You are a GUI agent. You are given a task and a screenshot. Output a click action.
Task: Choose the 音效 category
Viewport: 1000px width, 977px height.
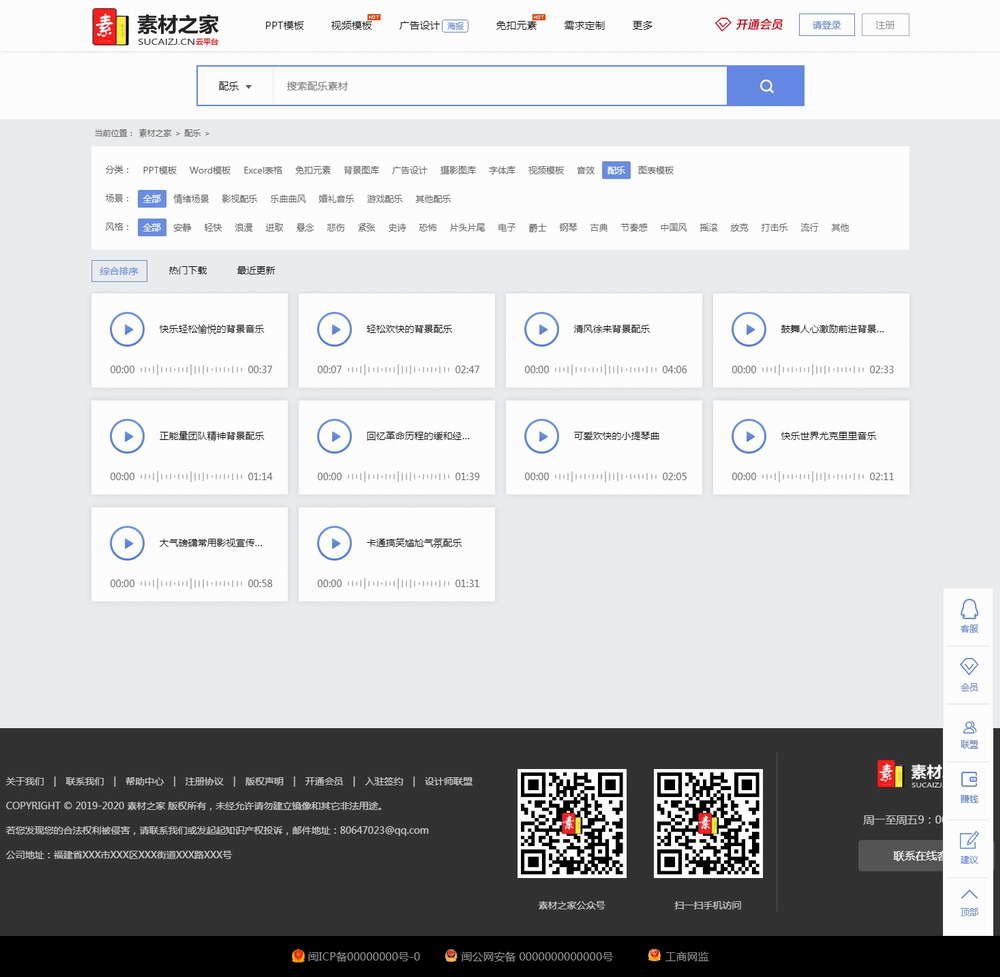(585, 170)
